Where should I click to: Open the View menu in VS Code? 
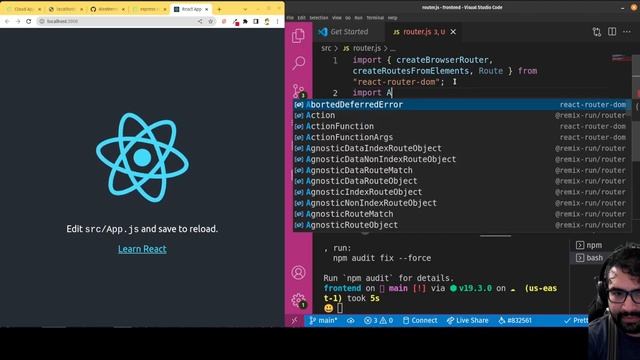[337, 18]
